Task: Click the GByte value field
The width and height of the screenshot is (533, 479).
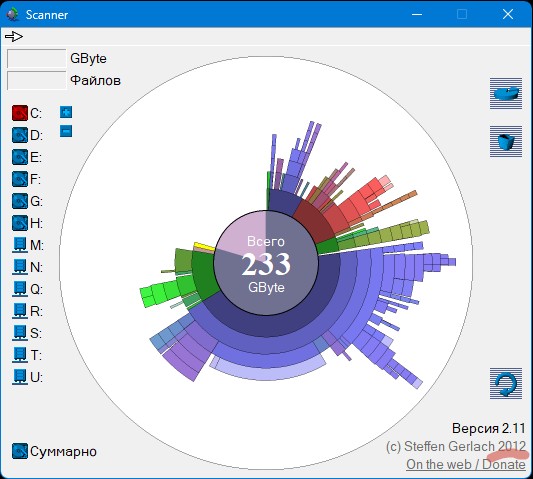Action: coord(36,58)
